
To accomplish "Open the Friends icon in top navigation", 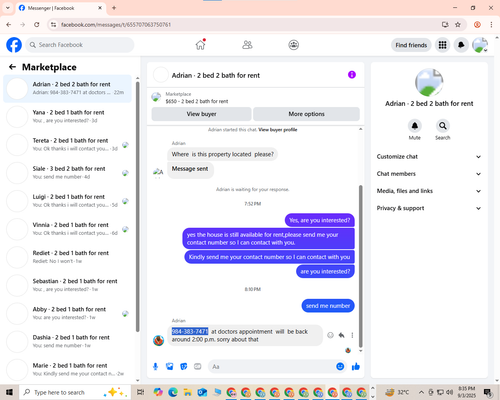I will click(x=247, y=45).
